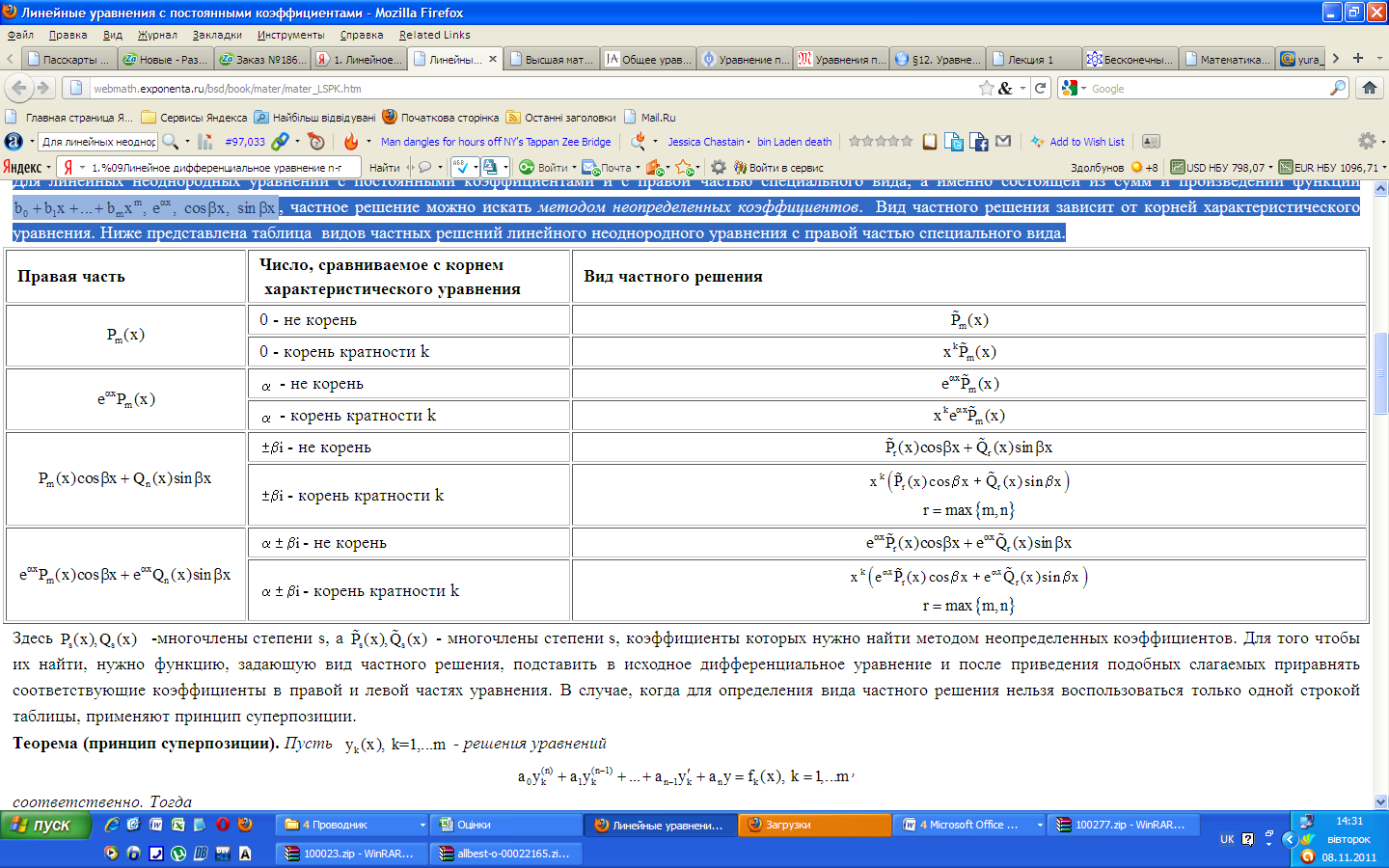Bookmark this page with the star icon
Image resolution: width=1389 pixels, height=868 pixels.
click(986, 88)
